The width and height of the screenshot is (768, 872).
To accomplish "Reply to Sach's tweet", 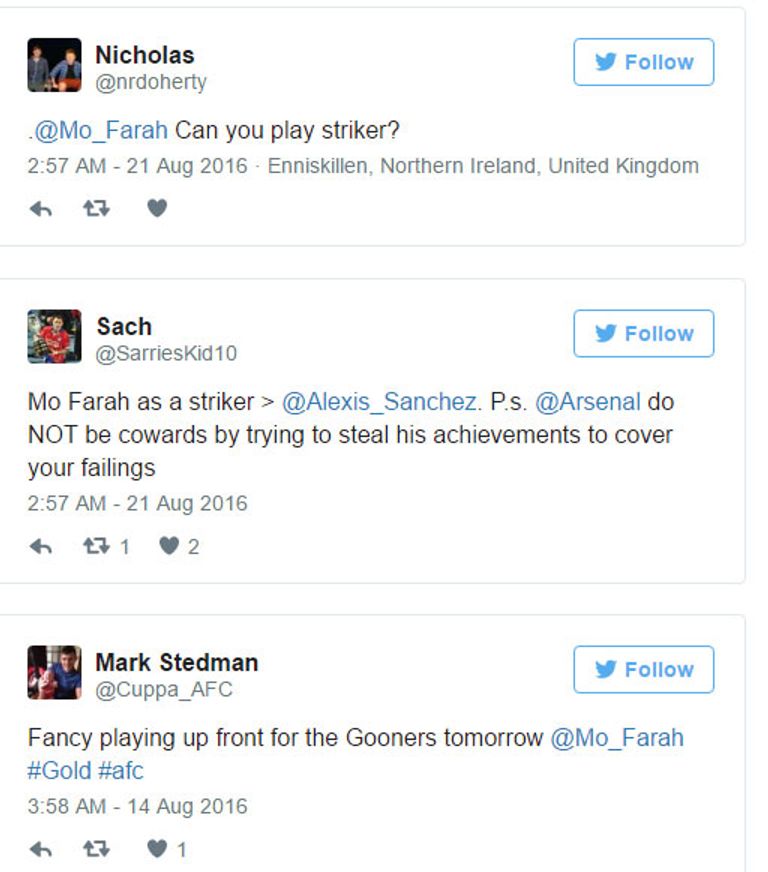I will (x=40, y=547).
